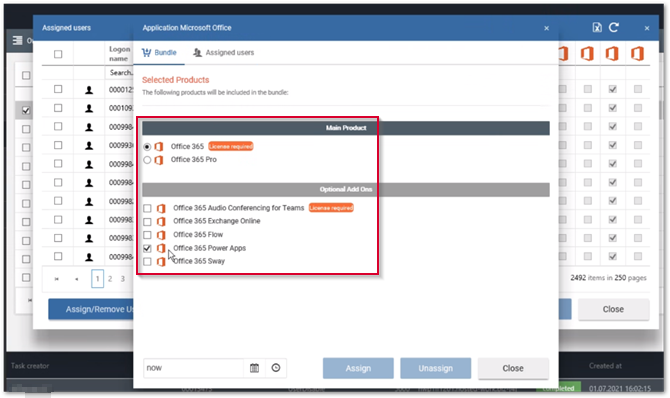
Task: Click the completed status badge
Action: pyautogui.click(x=558, y=388)
